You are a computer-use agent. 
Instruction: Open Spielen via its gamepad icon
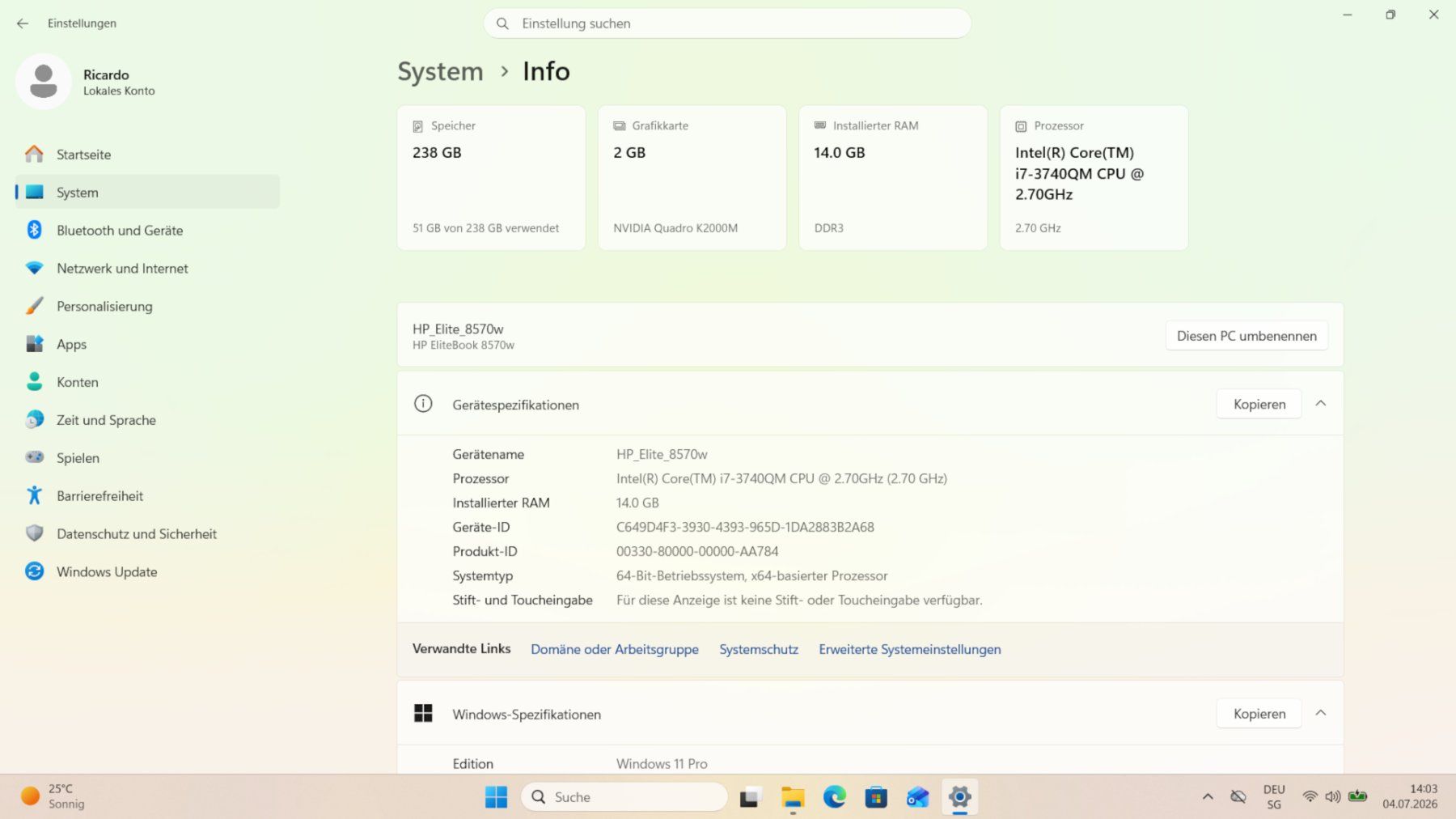point(34,457)
